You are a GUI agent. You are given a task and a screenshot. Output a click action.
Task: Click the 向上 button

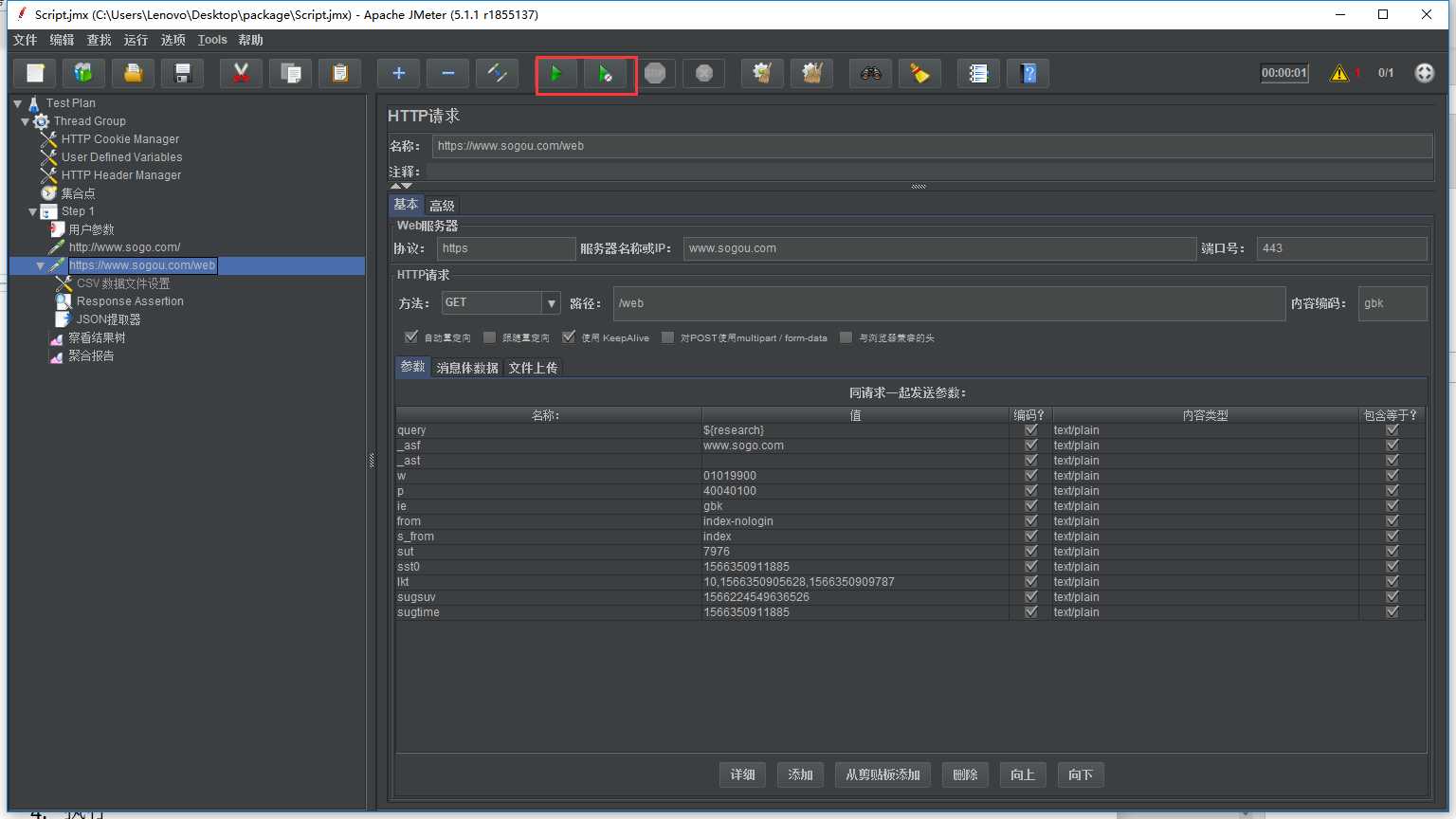point(1023,775)
